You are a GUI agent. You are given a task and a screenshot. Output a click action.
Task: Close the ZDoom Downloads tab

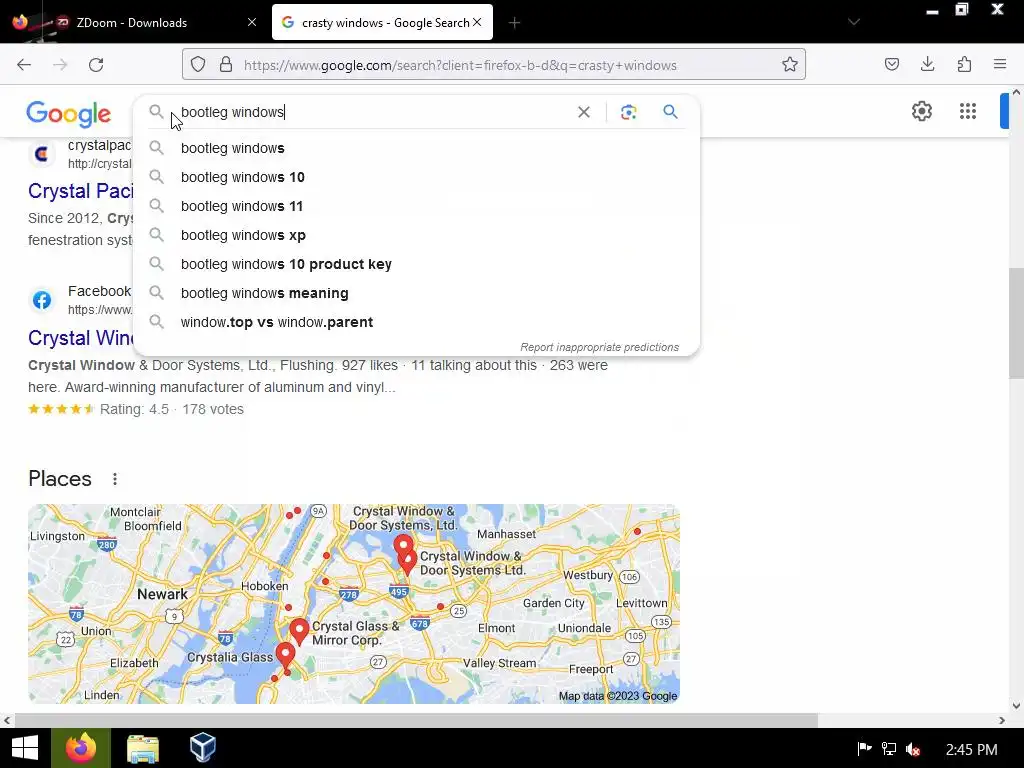[252, 22]
